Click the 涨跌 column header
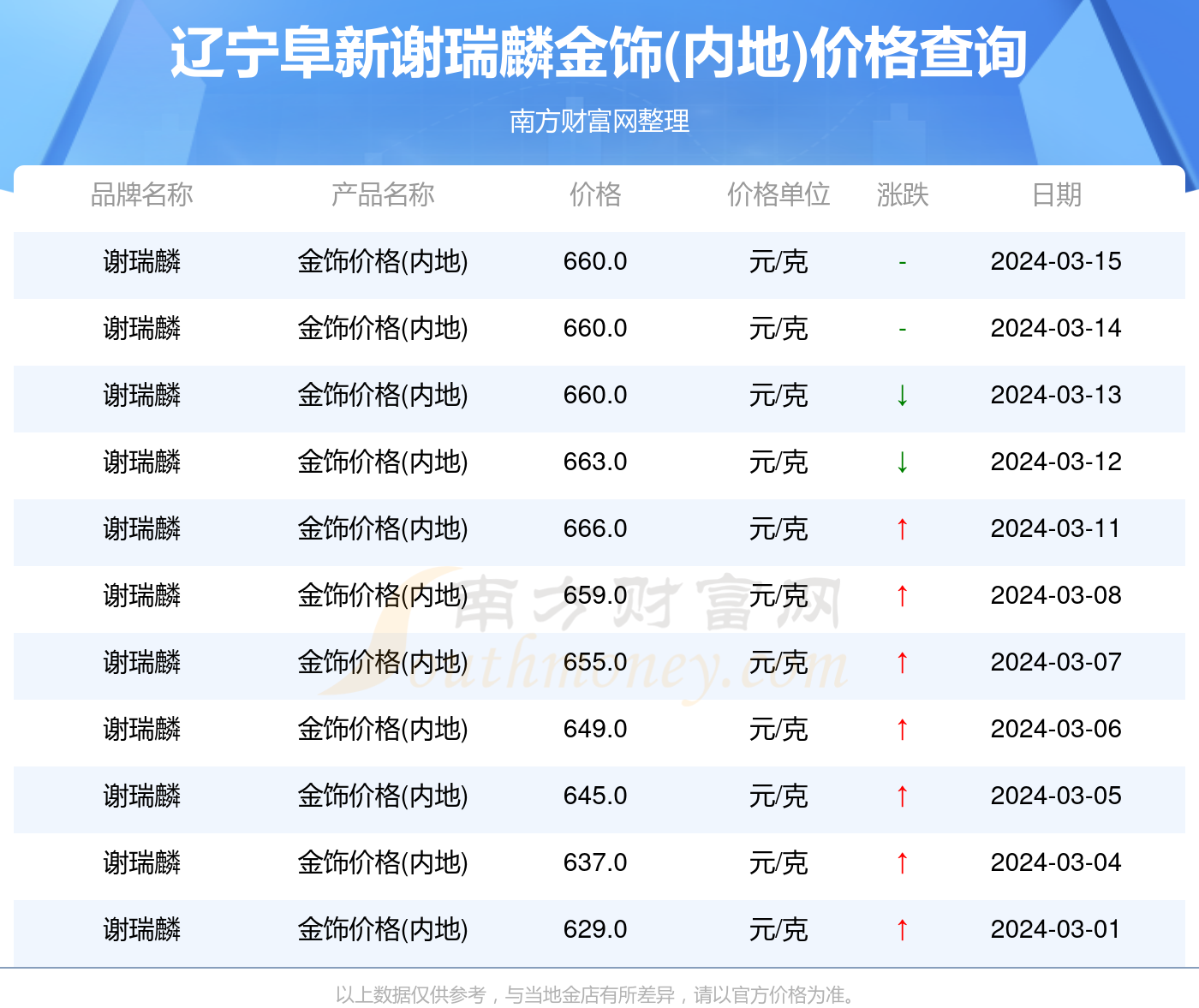The height and width of the screenshot is (1008, 1199). click(x=903, y=195)
